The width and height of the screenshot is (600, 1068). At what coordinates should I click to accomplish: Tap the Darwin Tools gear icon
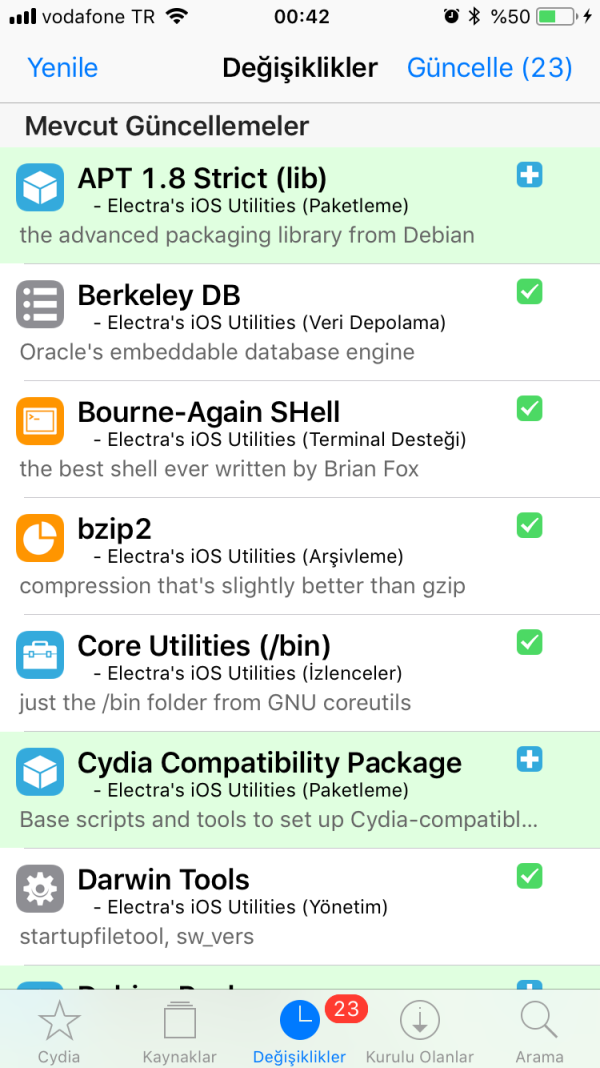click(x=40, y=889)
